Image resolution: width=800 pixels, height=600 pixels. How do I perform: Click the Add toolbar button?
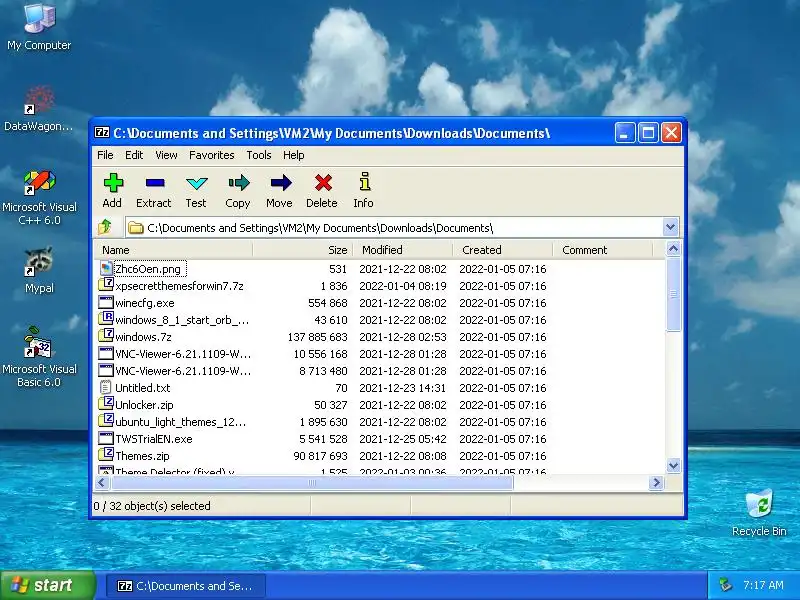tap(112, 191)
